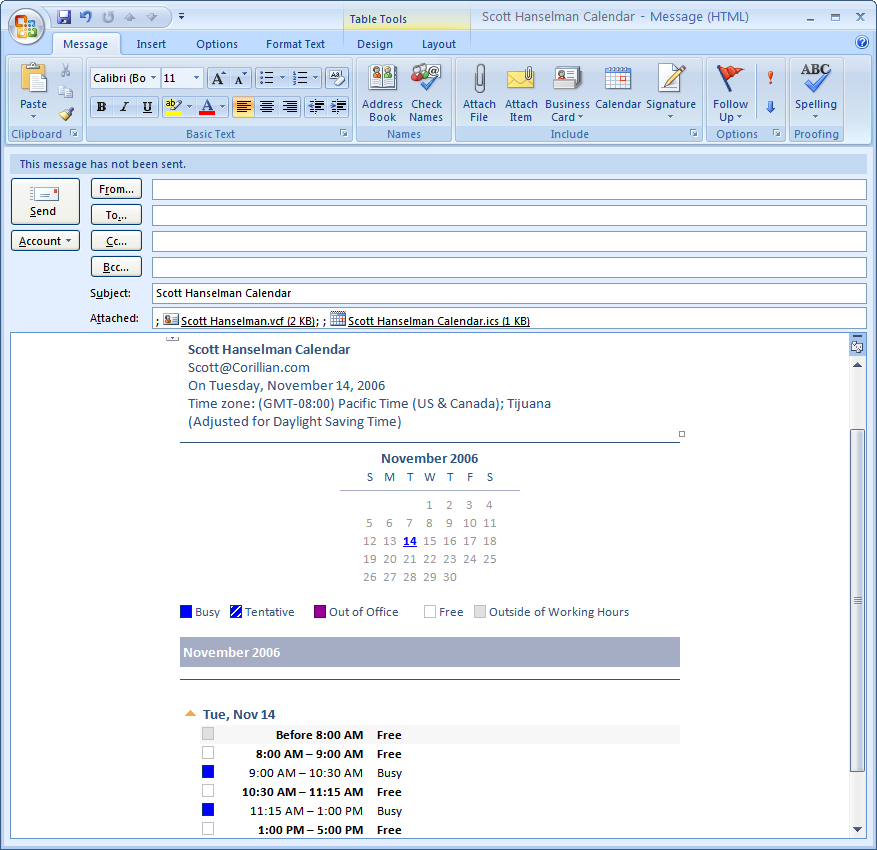Save the message with the floppy icon

[x=64, y=17]
